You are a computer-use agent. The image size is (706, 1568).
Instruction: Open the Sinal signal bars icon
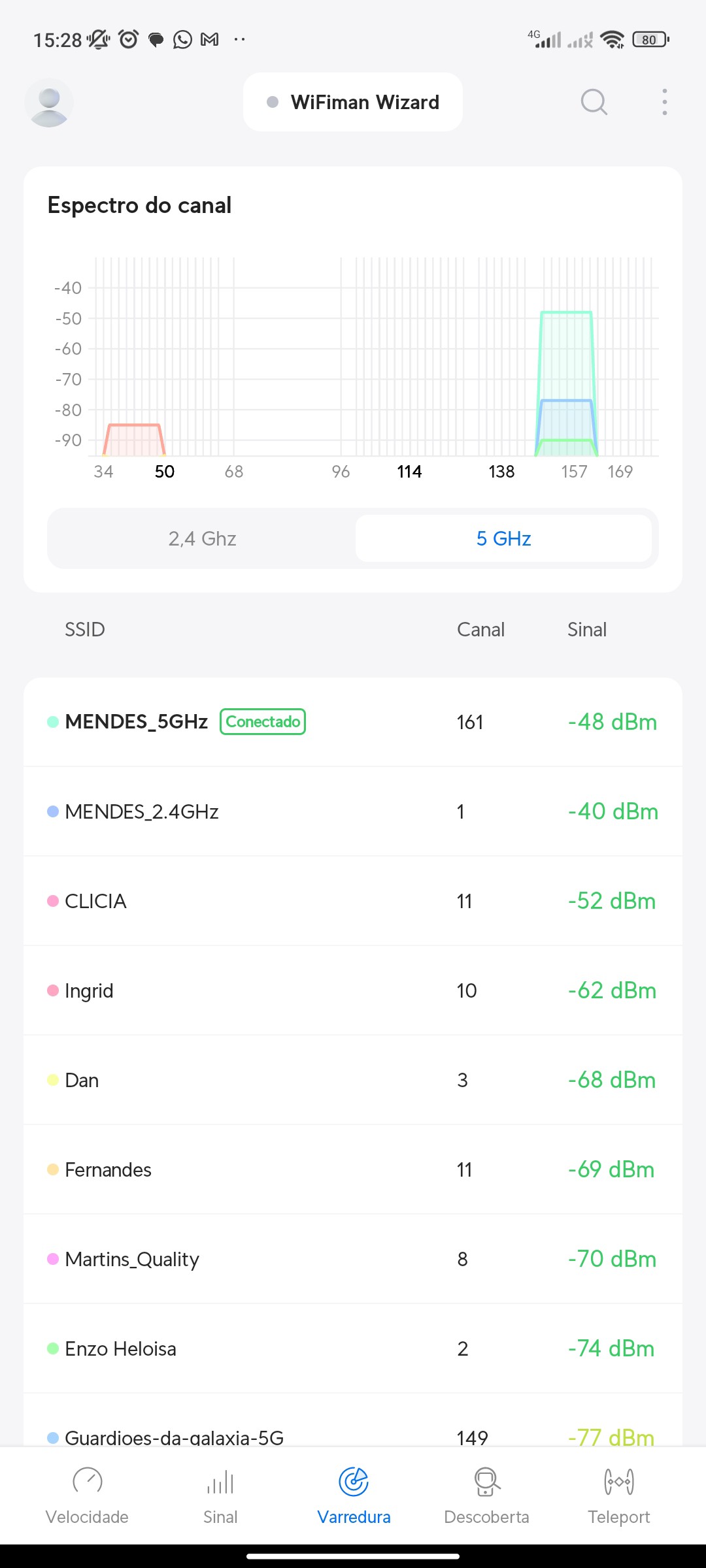pyautogui.click(x=220, y=1481)
